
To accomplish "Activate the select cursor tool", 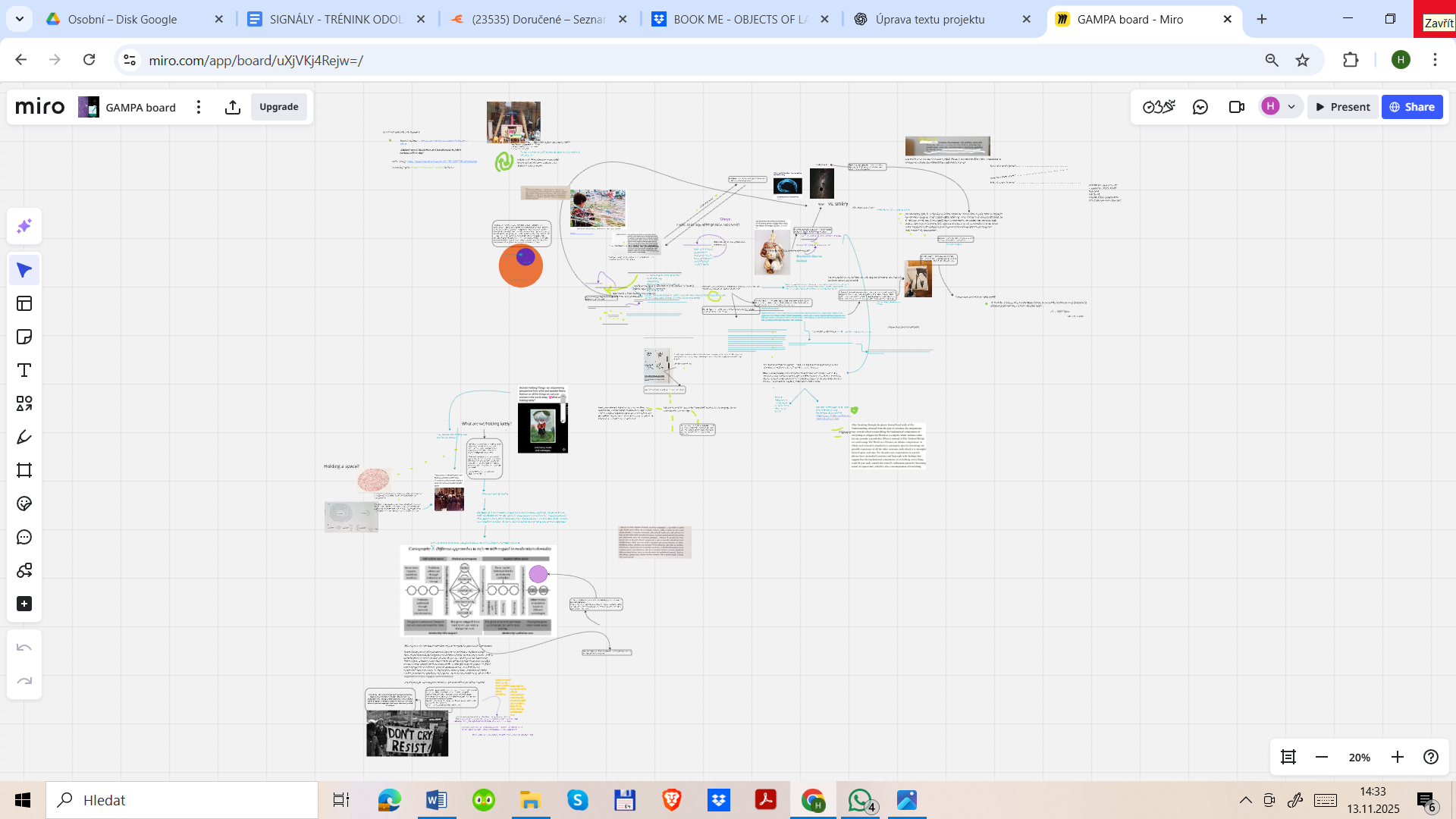I will click(x=24, y=270).
